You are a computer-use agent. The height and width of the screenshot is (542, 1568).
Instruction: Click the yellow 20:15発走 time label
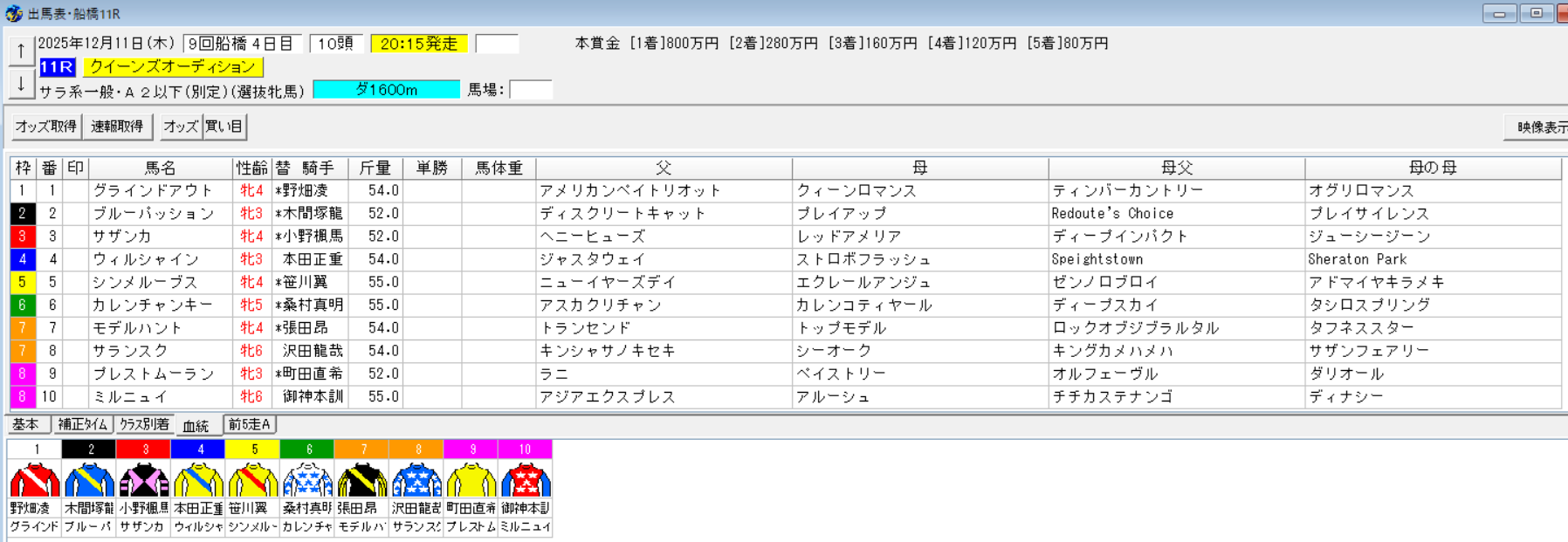419,44
